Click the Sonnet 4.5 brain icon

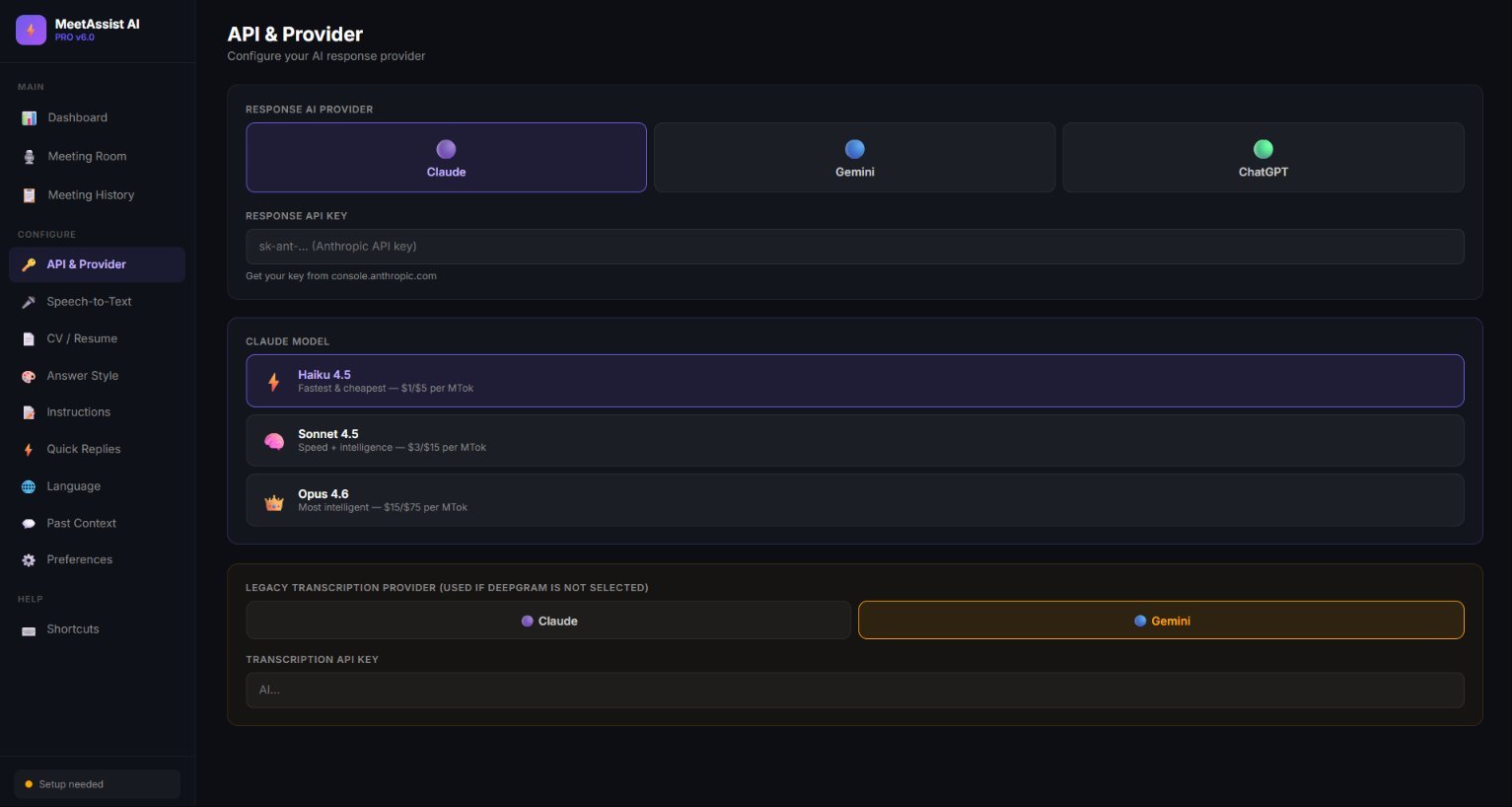click(x=274, y=441)
